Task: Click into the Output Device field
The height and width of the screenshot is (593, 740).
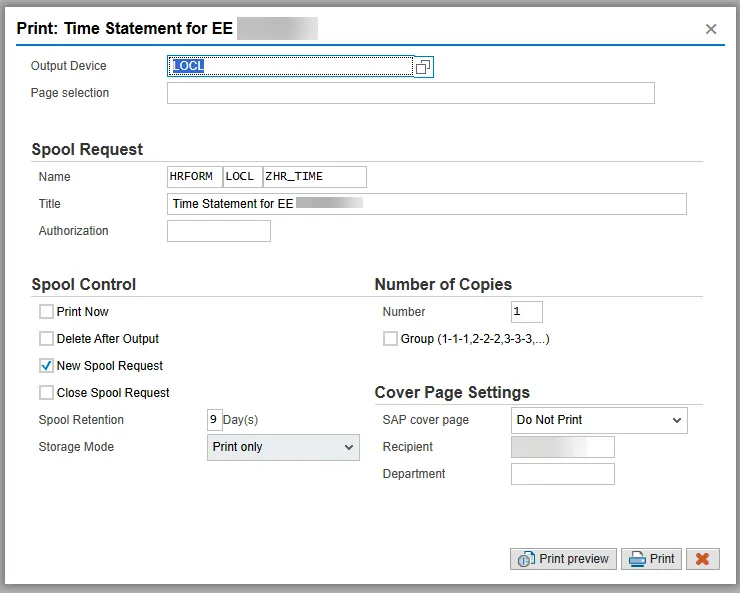Action: tap(290, 67)
